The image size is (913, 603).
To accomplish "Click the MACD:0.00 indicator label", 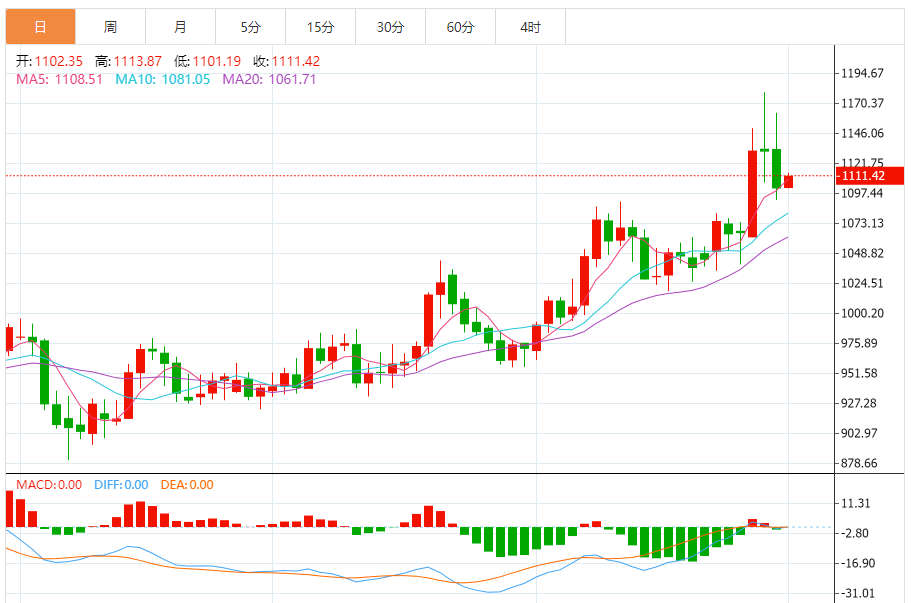I will (x=49, y=485).
